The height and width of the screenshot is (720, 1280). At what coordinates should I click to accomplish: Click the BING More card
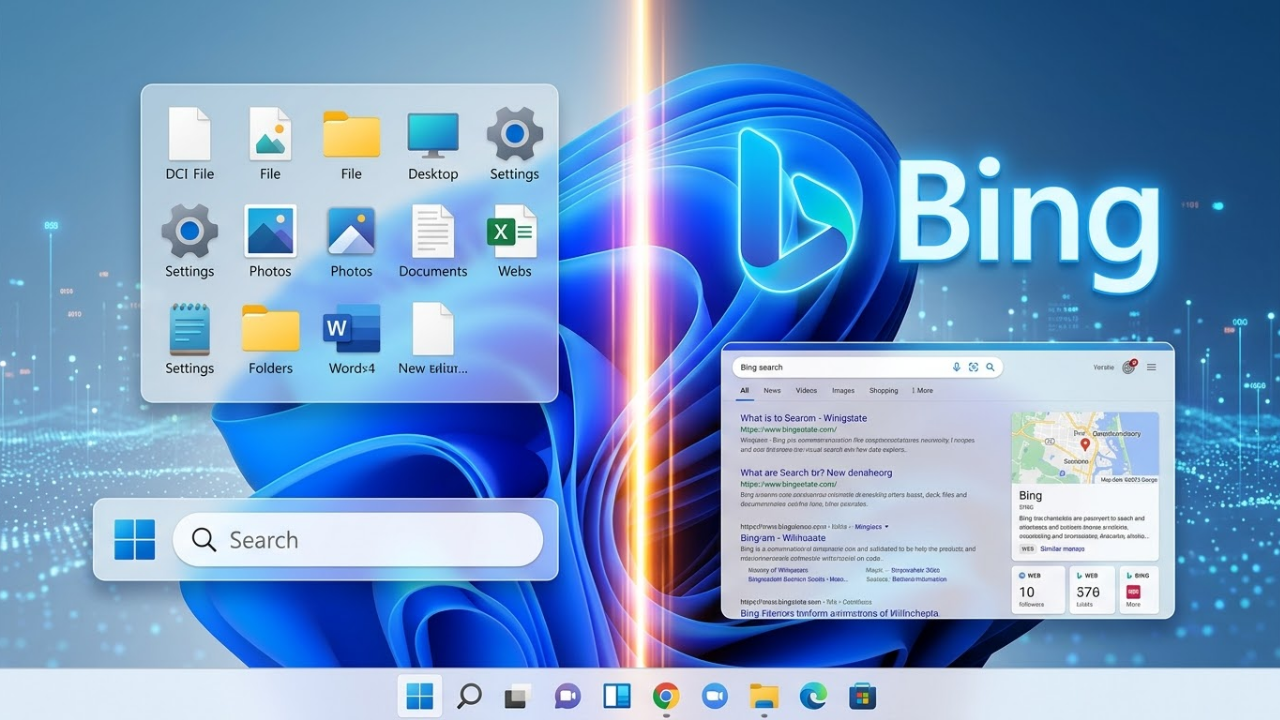click(1140, 590)
